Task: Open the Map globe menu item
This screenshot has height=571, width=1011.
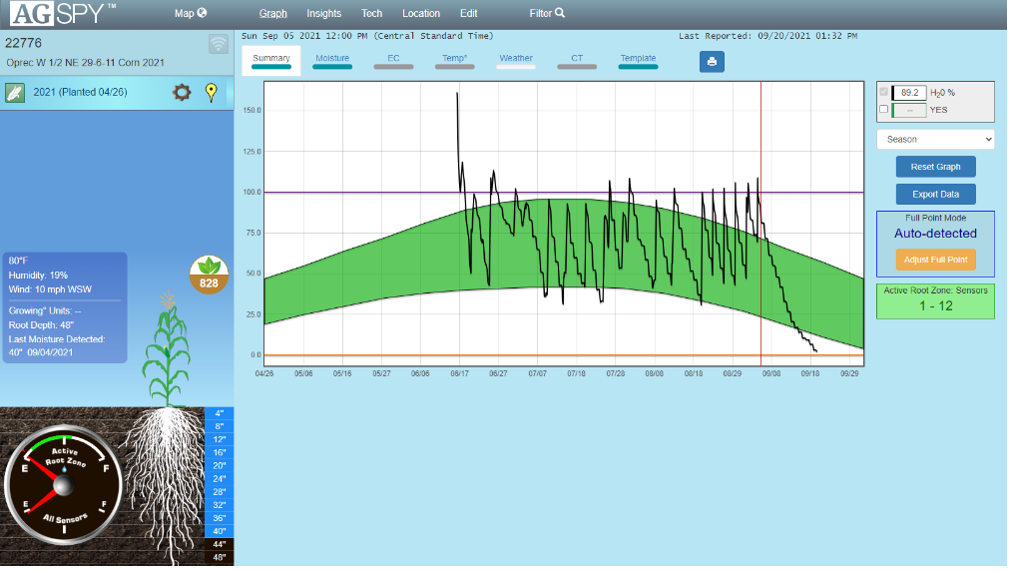Action: [x=191, y=13]
